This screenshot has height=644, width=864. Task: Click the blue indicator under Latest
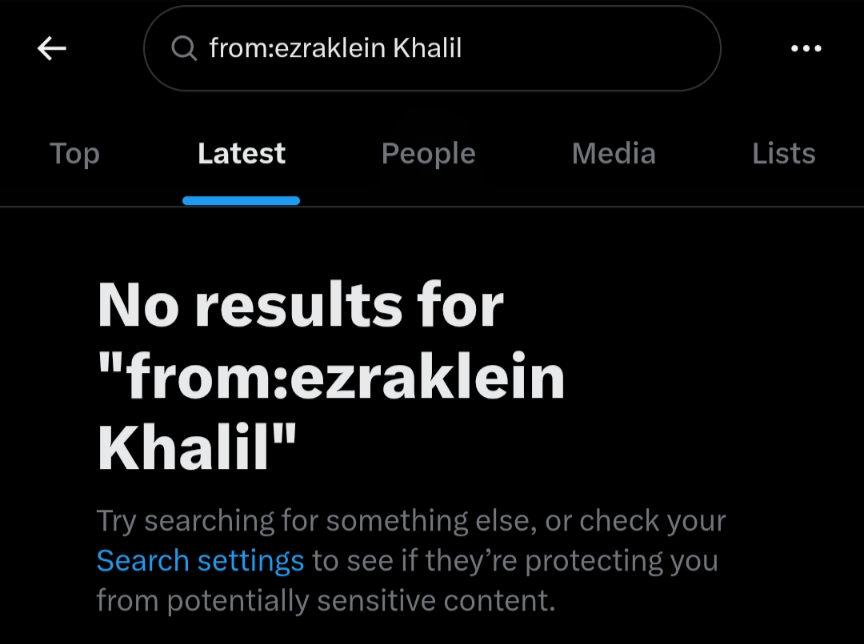pos(241,201)
